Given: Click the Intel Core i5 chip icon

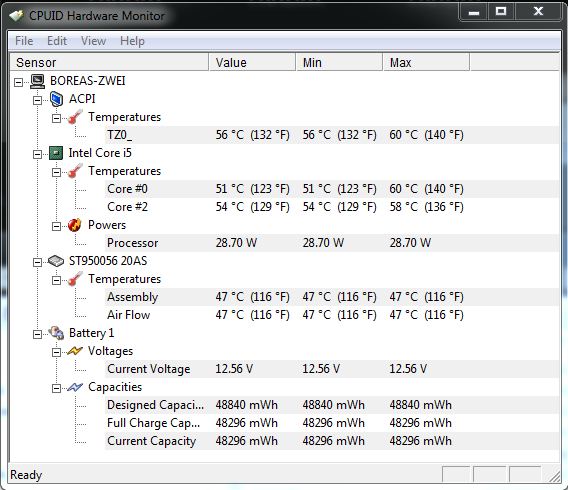Looking at the screenshot, I should tap(56, 153).
